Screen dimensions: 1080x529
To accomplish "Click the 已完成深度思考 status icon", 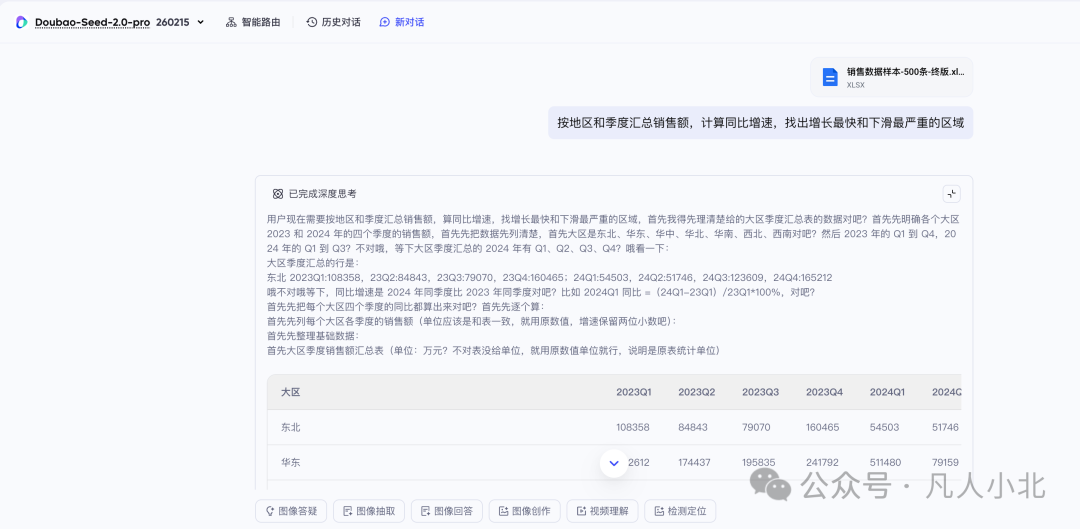I will (x=278, y=194).
